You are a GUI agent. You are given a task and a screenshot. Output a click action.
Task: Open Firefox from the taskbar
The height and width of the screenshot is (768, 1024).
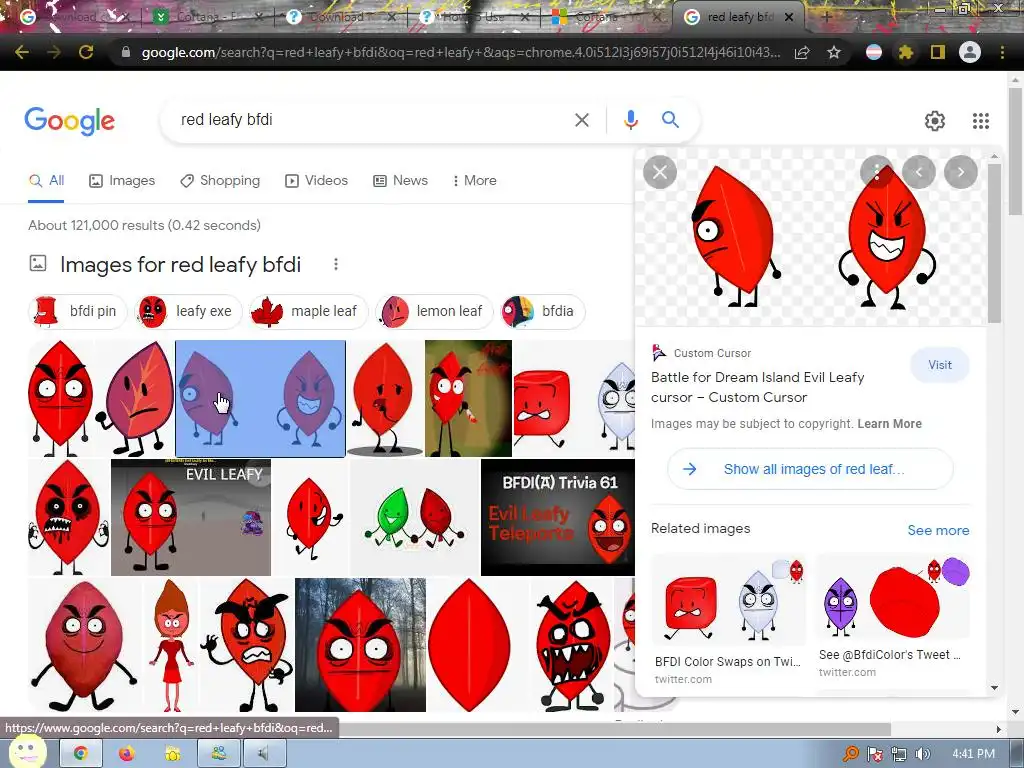127,754
